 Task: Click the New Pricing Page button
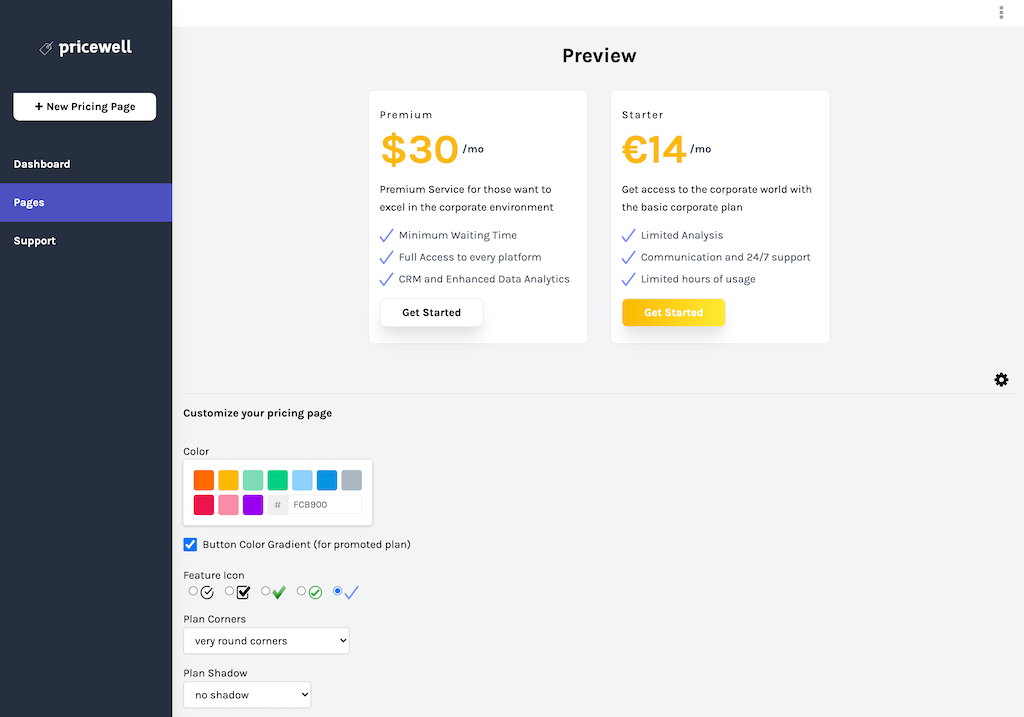pyautogui.click(x=85, y=107)
